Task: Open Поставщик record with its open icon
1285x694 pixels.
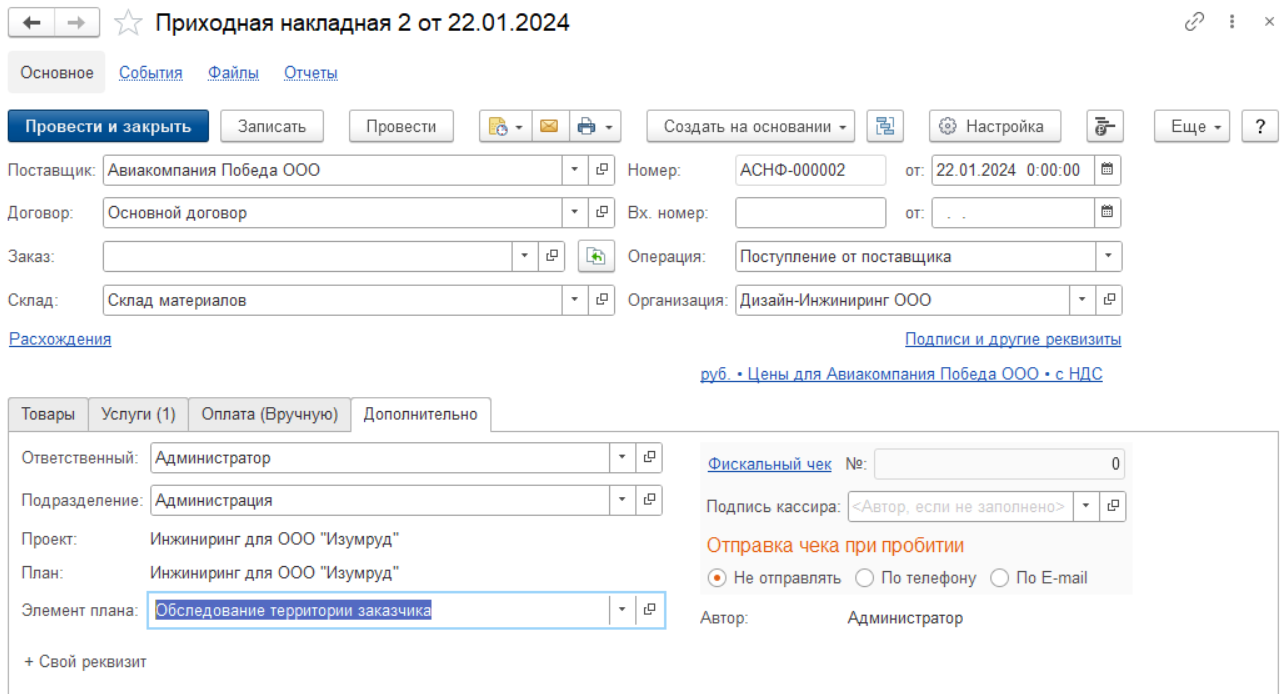Action: pos(602,170)
